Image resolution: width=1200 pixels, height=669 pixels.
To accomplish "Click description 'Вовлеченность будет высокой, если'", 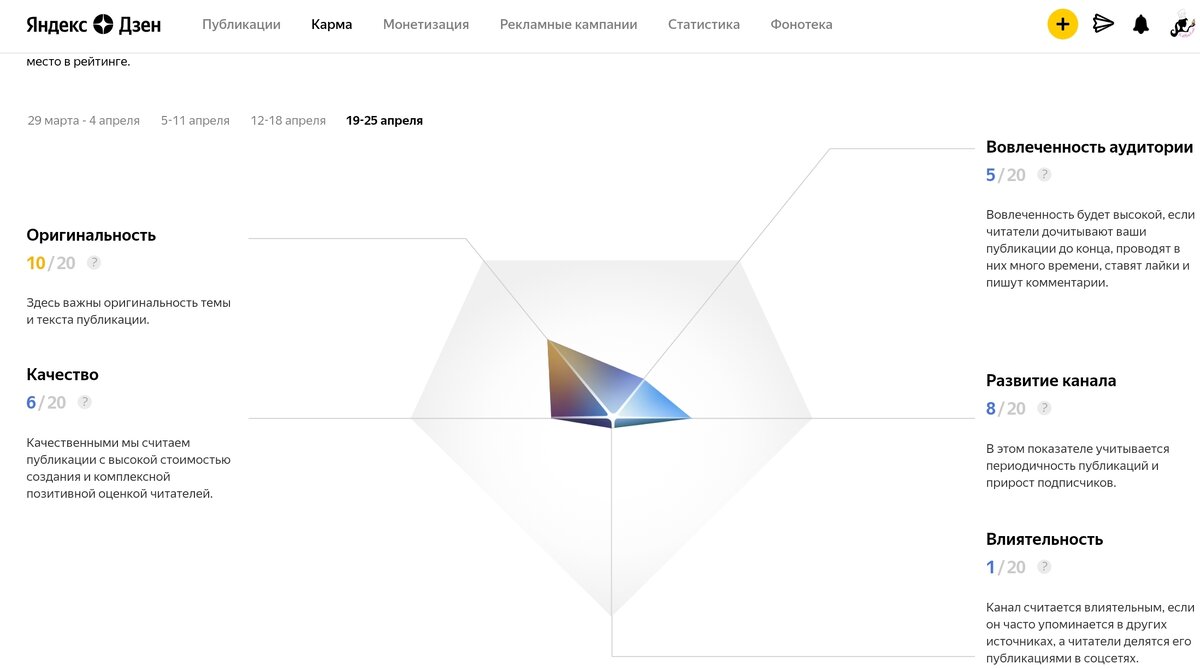I will click(1090, 248).
